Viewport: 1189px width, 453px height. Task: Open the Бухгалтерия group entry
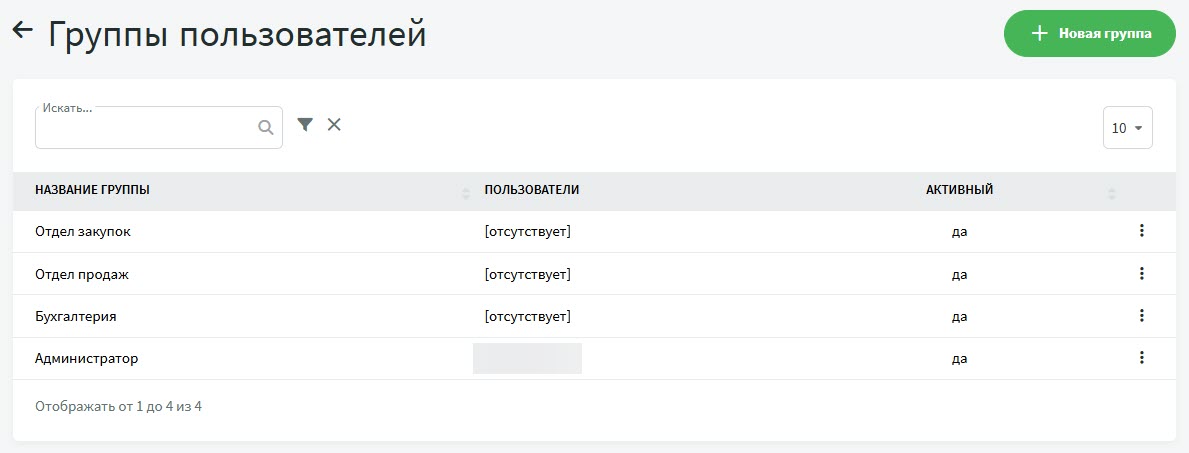(x=76, y=316)
